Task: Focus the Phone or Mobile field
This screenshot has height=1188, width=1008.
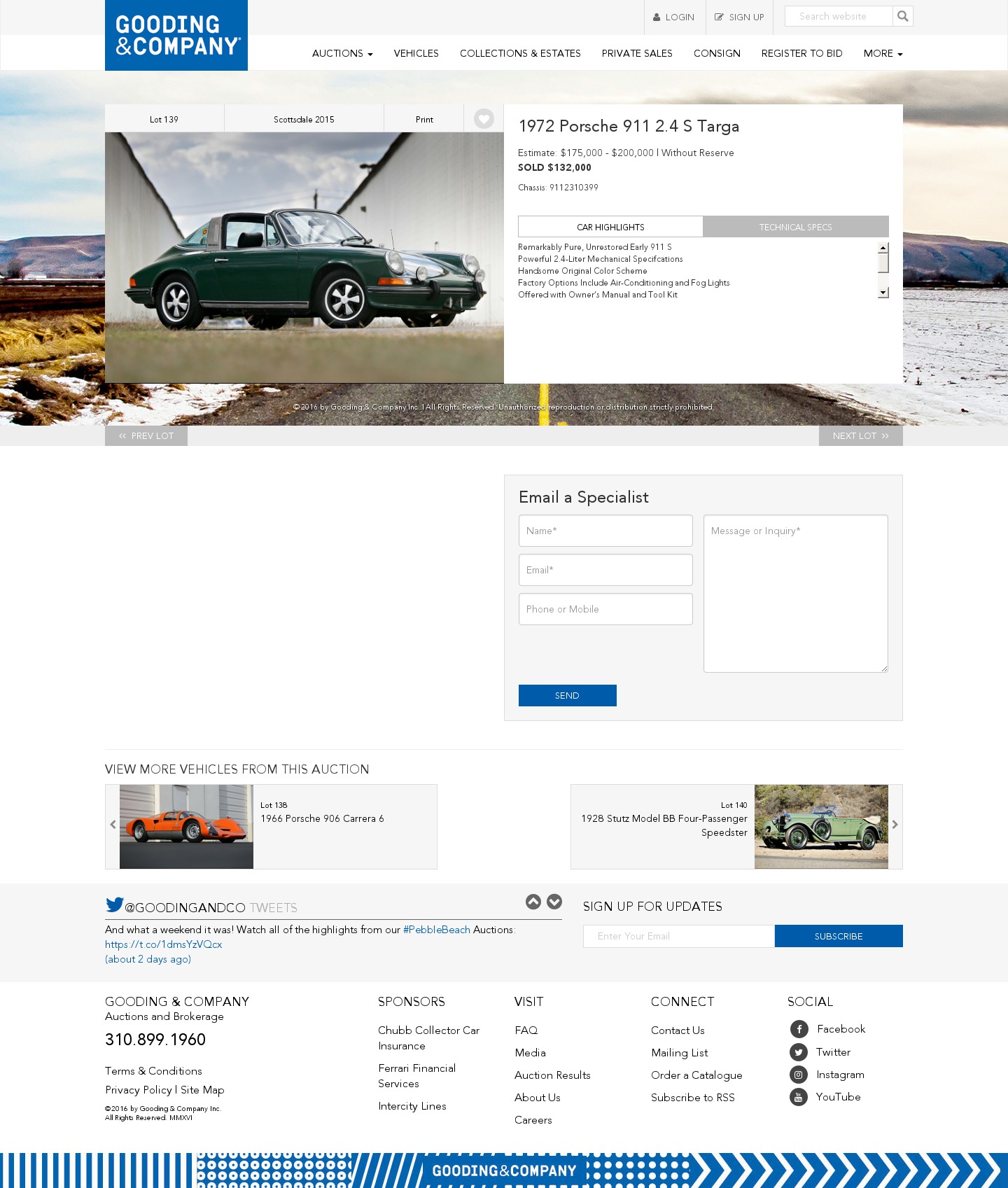Action: 605,609
